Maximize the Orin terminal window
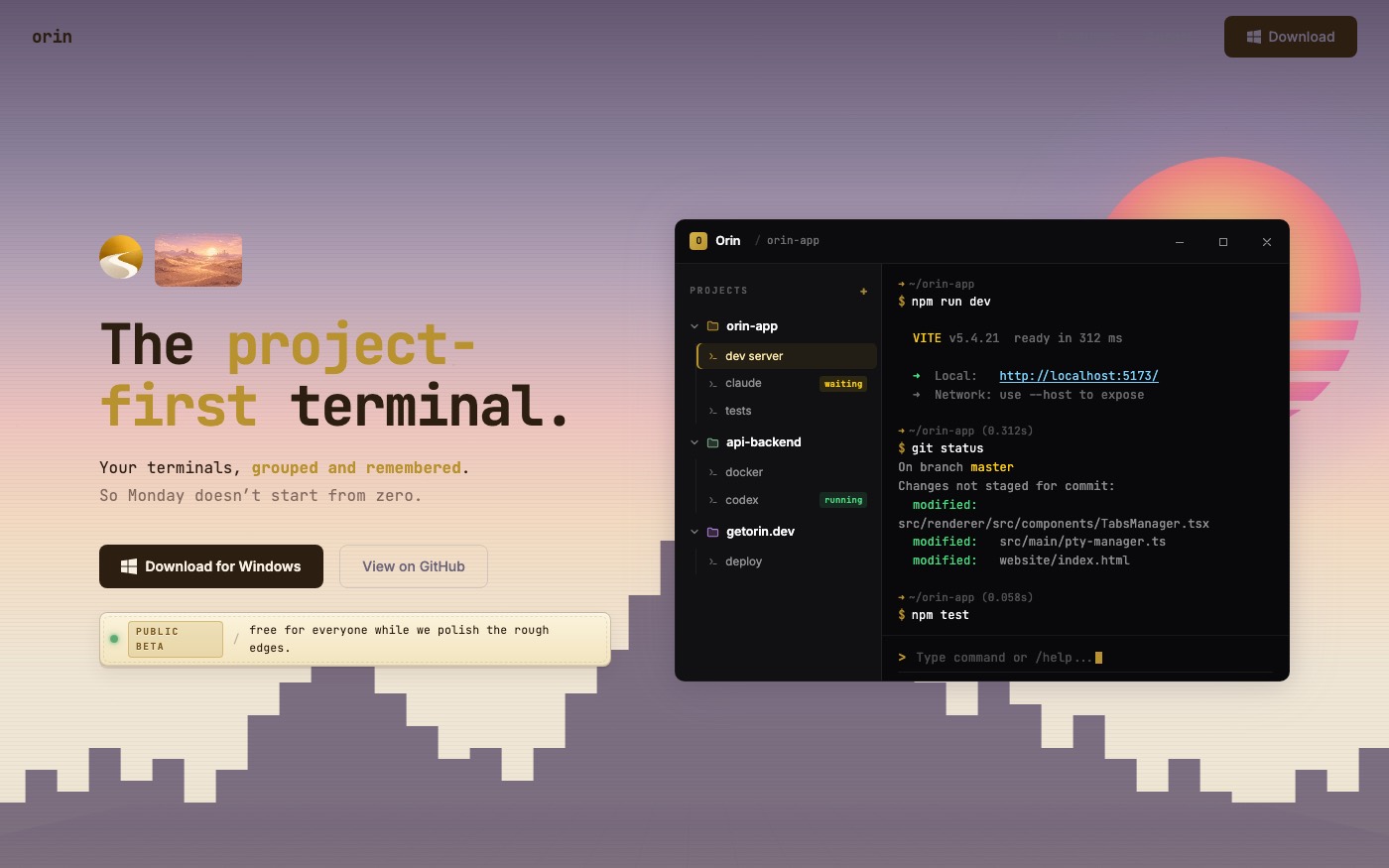This screenshot has height=868, width=1389. [1223, 242]
